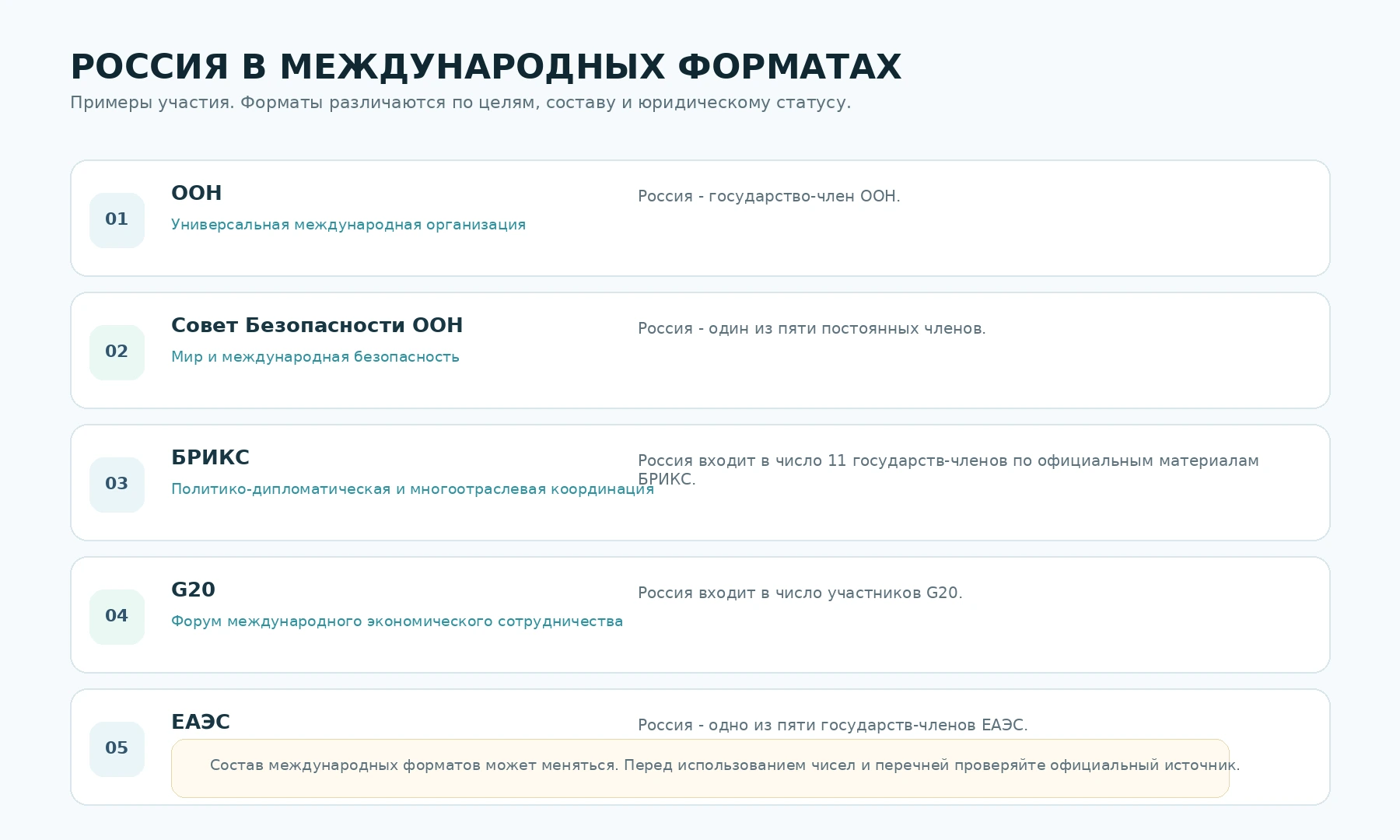Click text "Россия - государство-член ООН."

[x=769, y=196]
